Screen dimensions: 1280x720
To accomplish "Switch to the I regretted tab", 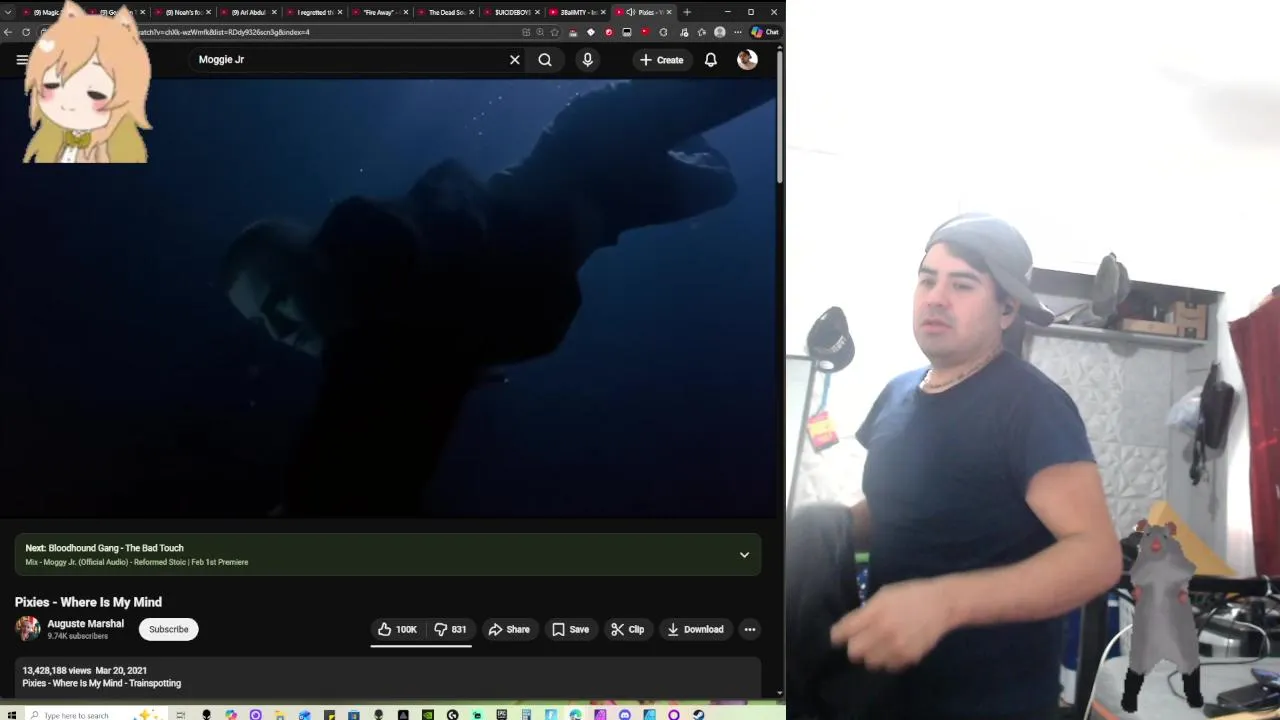I will [314, 12].
